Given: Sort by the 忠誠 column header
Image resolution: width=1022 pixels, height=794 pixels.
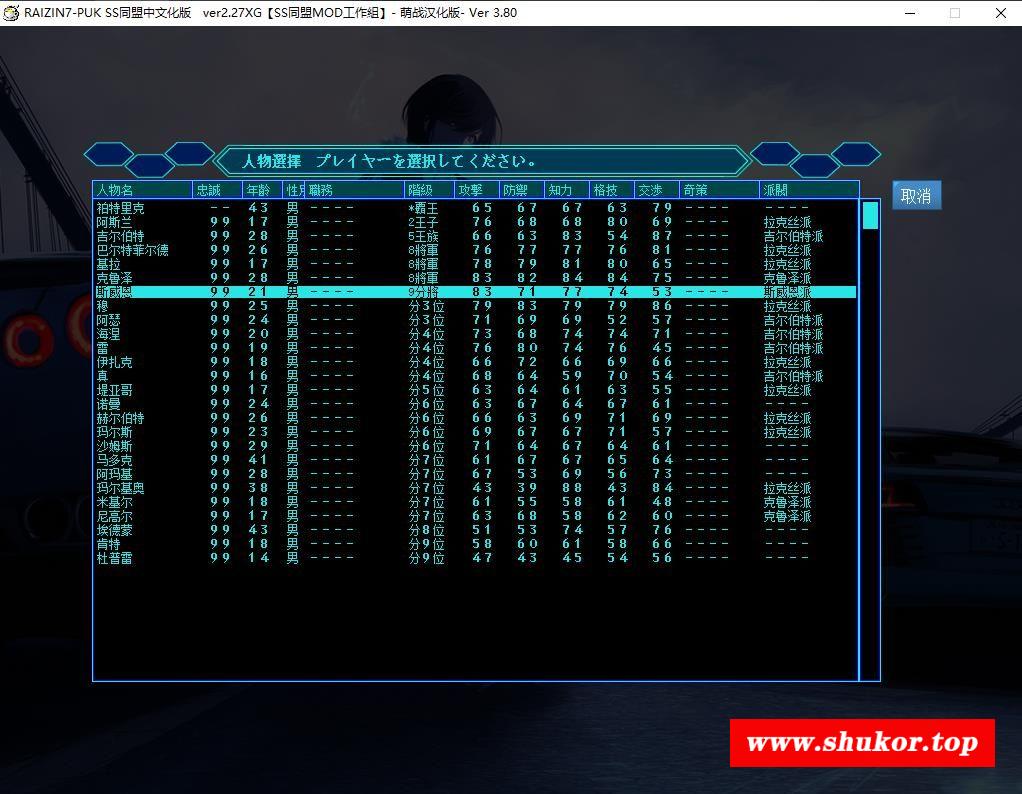Looking at the screenshot, I should coord(218,190).
